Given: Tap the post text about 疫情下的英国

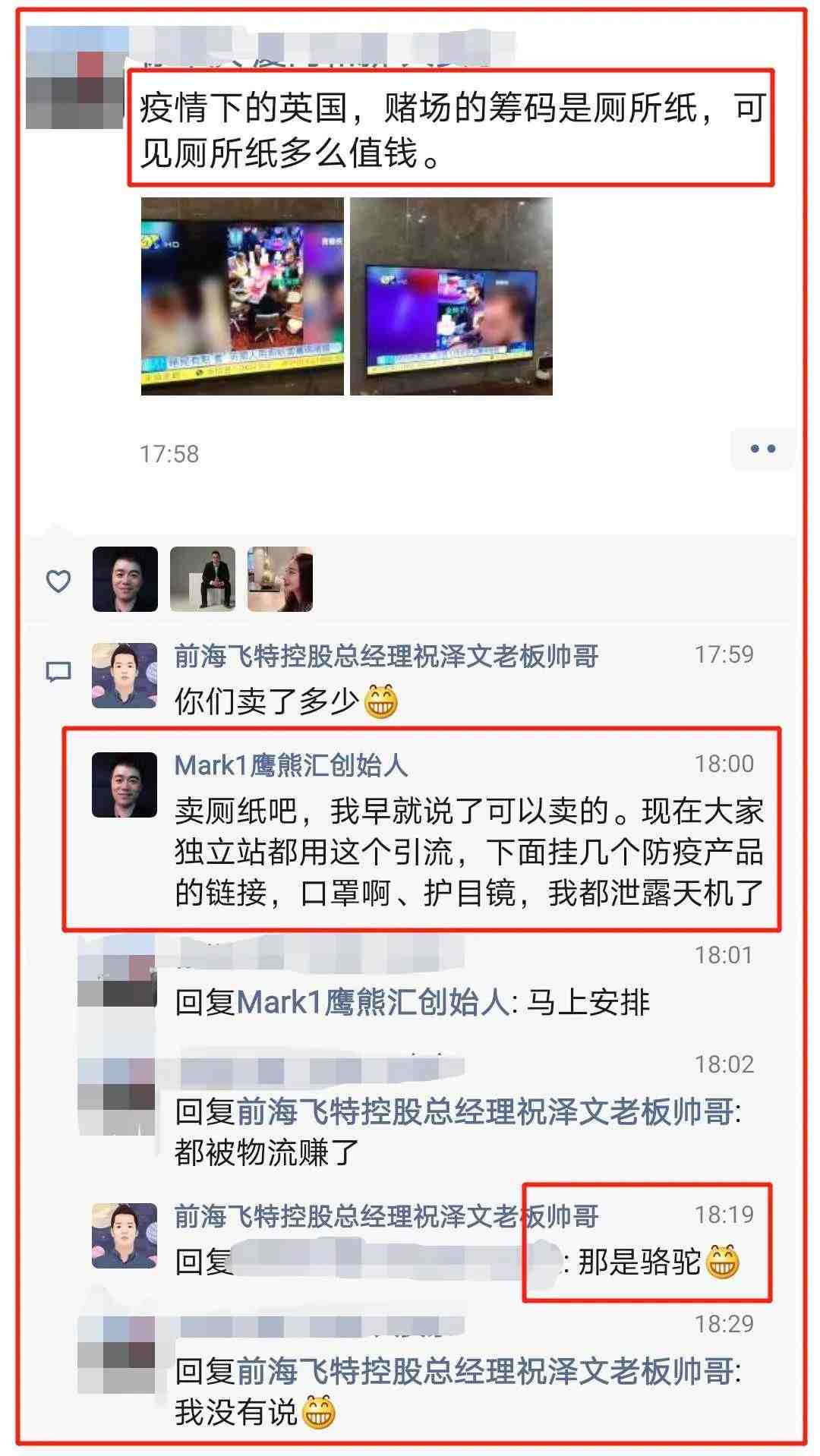Looking at the screenshot, I should point(452,129).
